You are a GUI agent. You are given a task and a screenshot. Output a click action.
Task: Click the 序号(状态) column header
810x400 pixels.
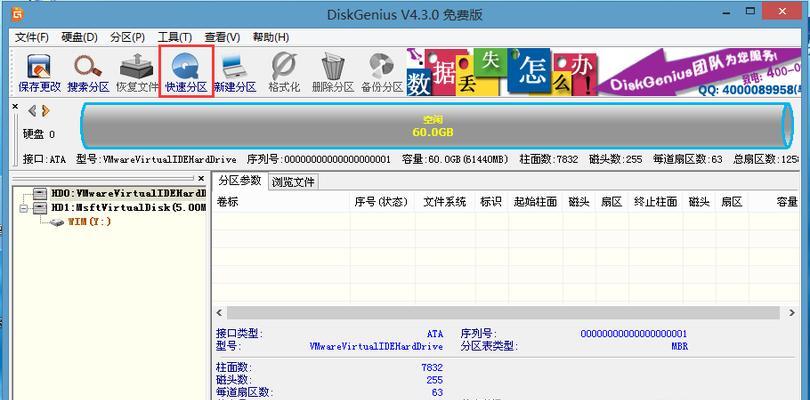382,202
